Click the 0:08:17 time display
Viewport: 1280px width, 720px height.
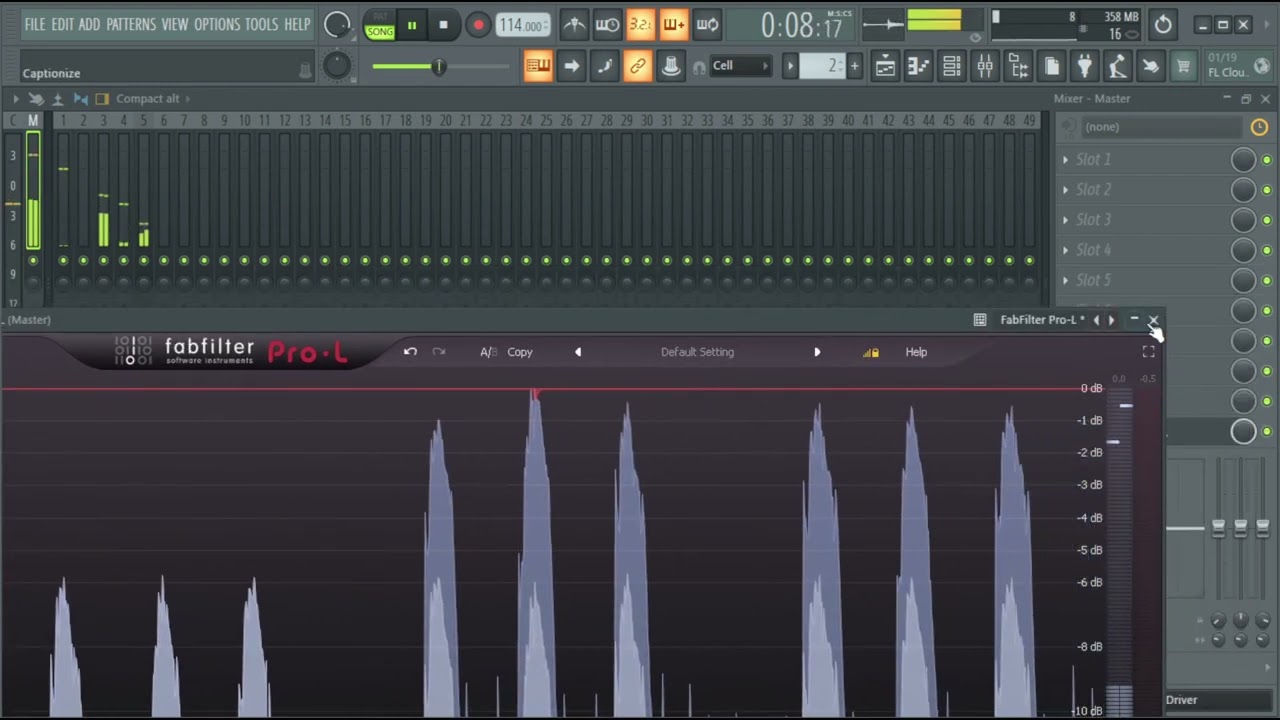tap(802, 26)
